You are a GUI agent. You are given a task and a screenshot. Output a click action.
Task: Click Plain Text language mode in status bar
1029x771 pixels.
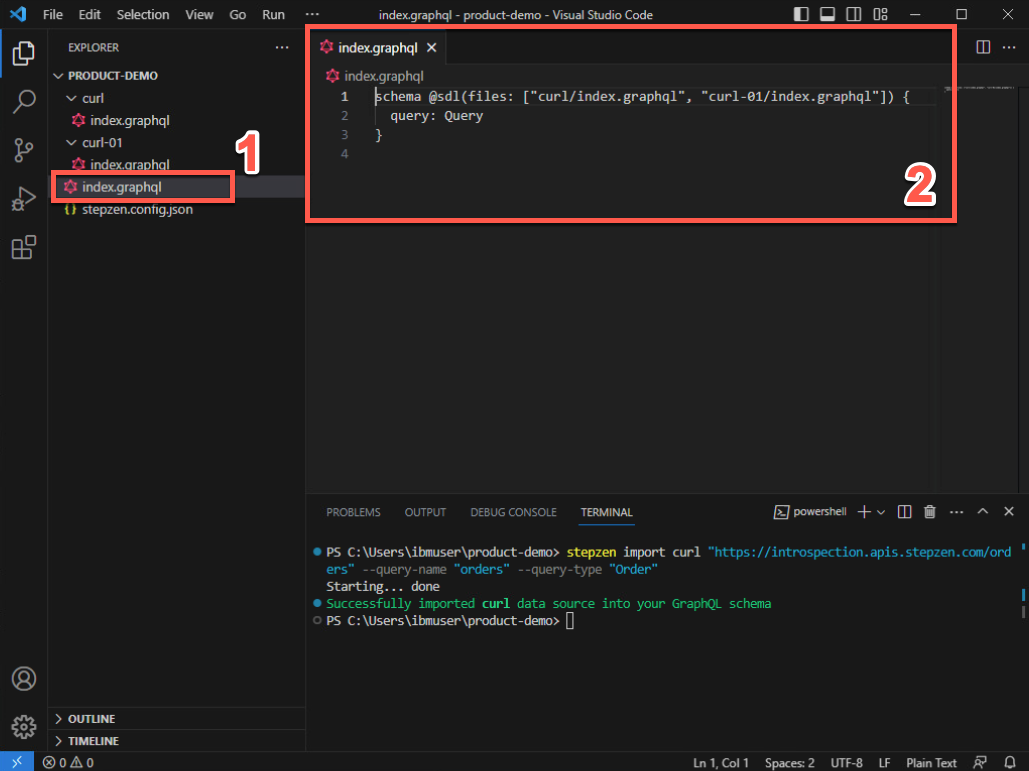931,763
